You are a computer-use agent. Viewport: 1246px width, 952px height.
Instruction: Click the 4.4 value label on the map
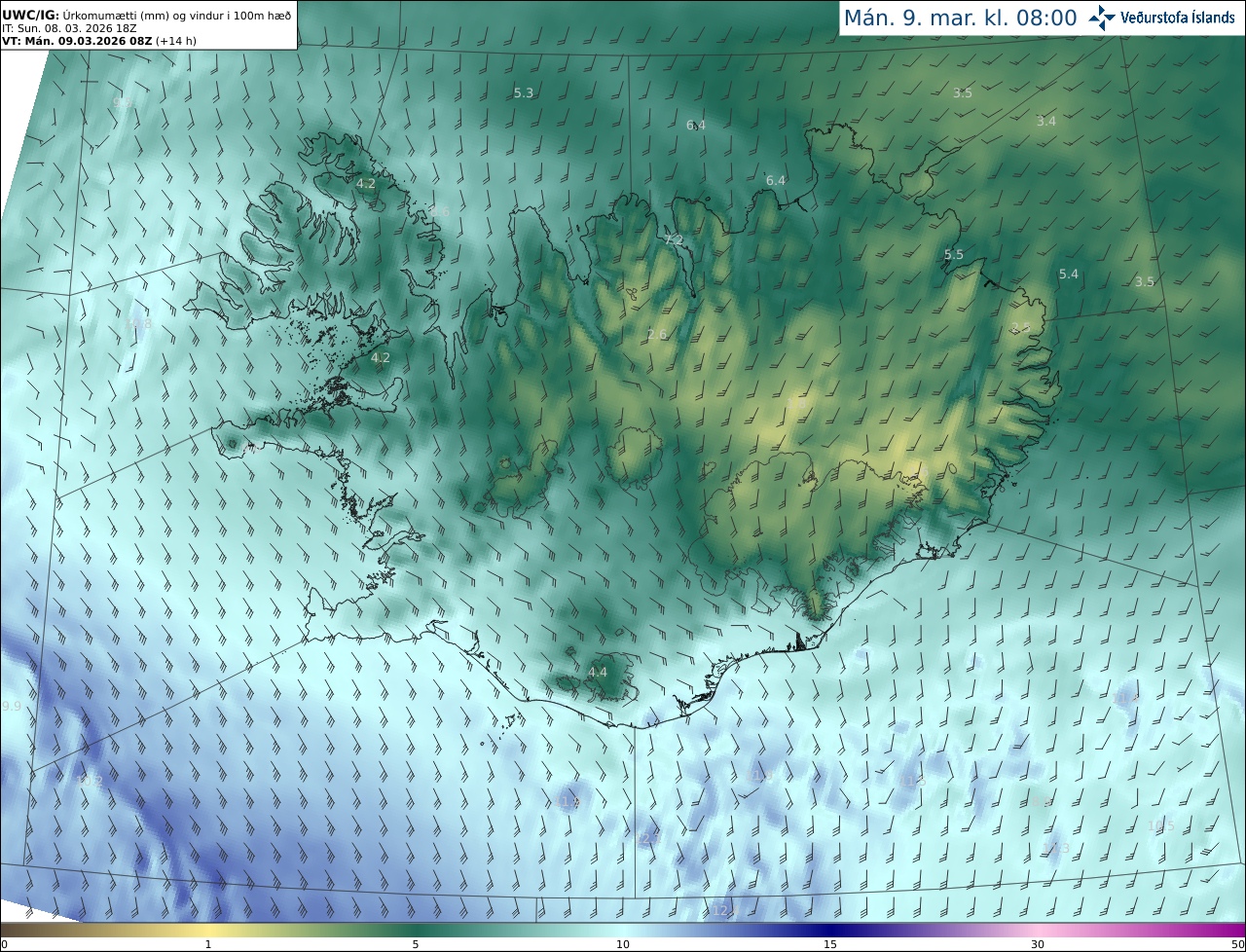[x=598, y=672]
